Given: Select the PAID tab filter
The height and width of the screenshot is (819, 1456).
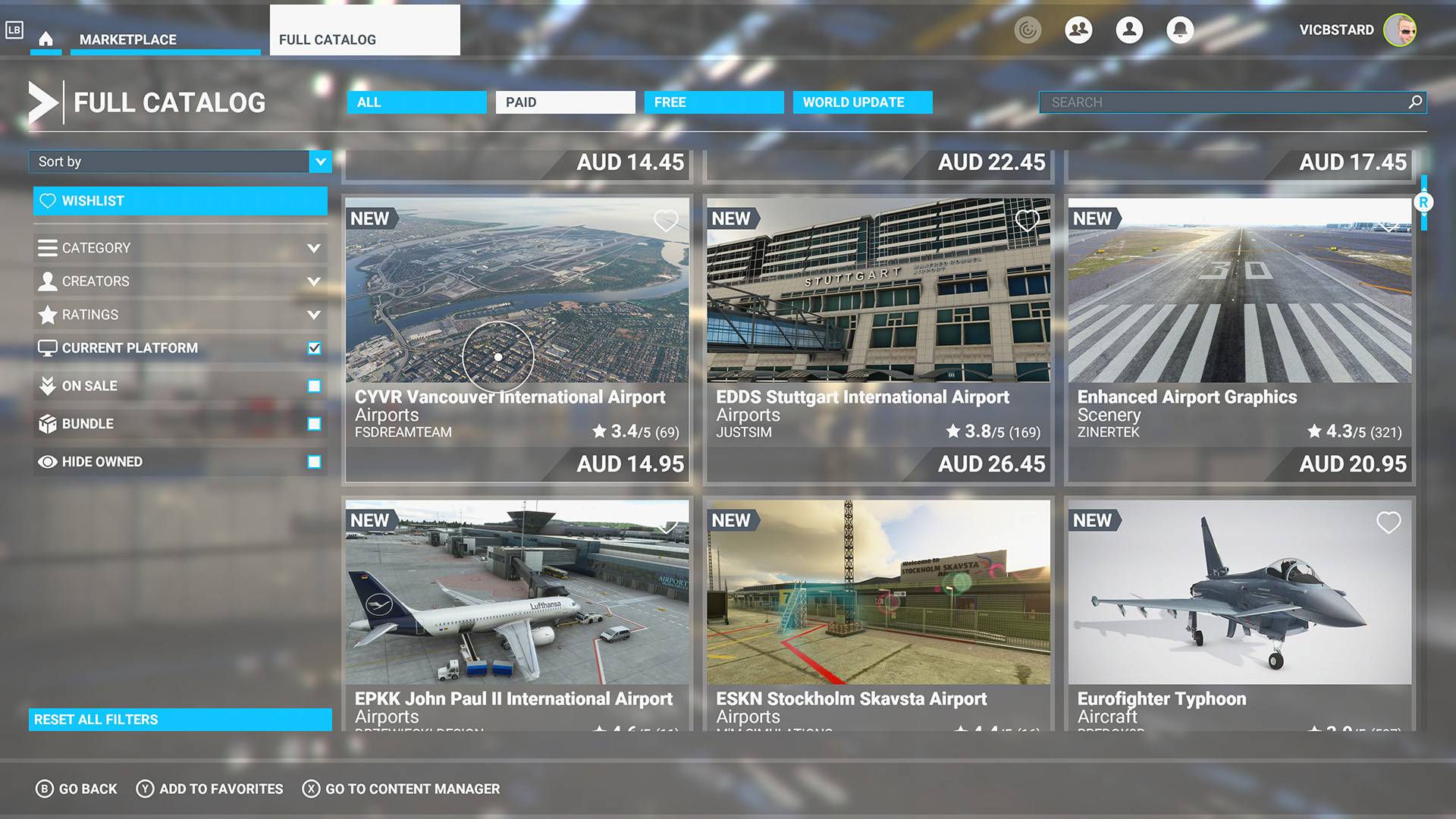Looking at the screenshot, I should click(564, 102).
